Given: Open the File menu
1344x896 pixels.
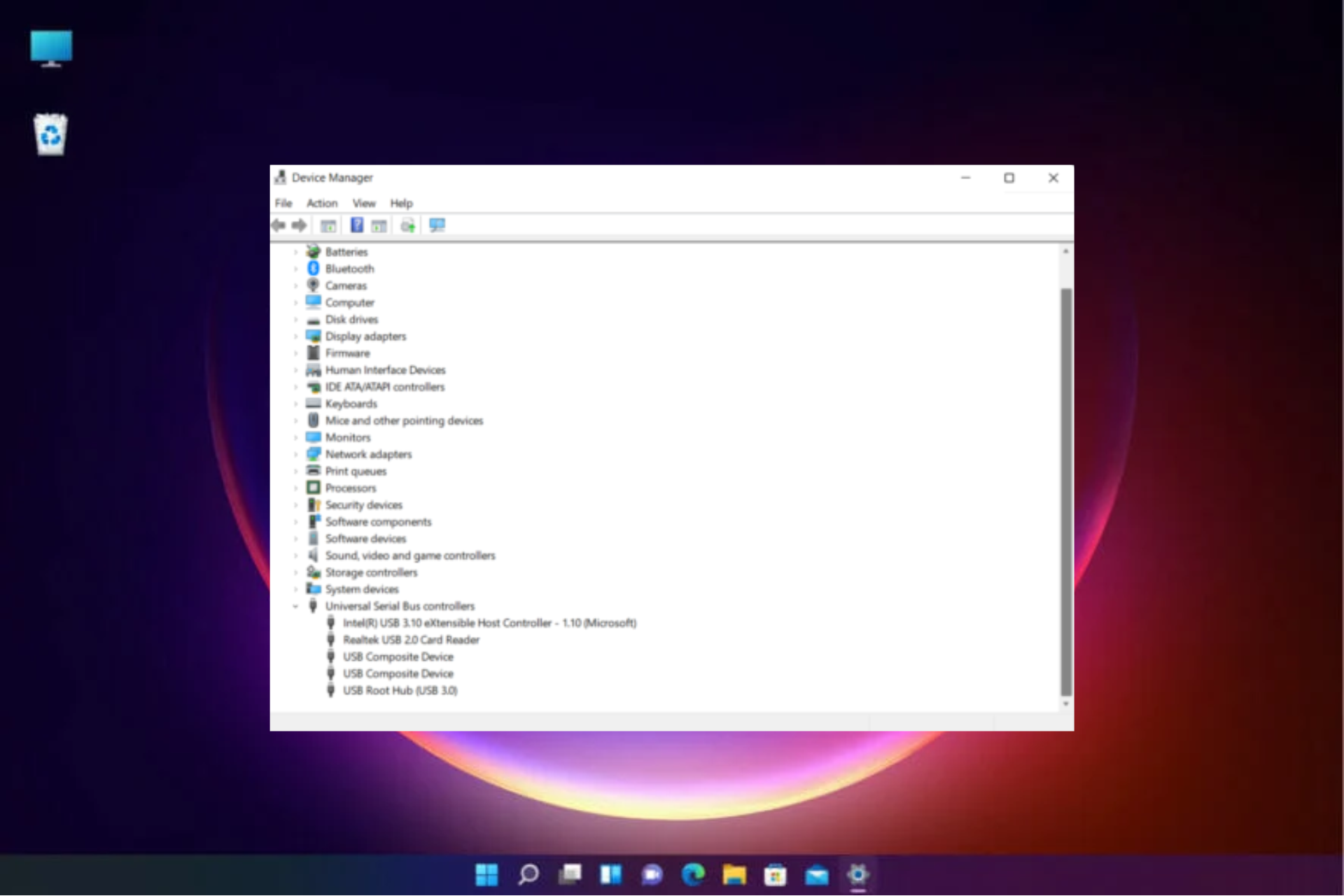Looking at the screenshot, I should tap(283, 203).
